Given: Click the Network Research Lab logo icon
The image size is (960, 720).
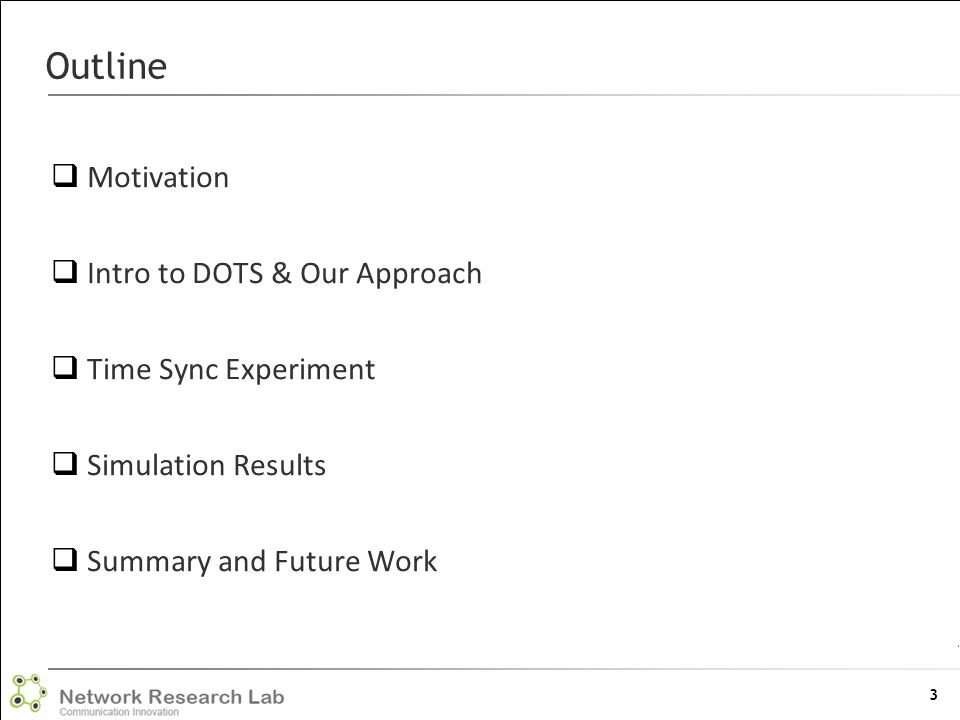Looking at the screenshot, I should click(28, 693).
